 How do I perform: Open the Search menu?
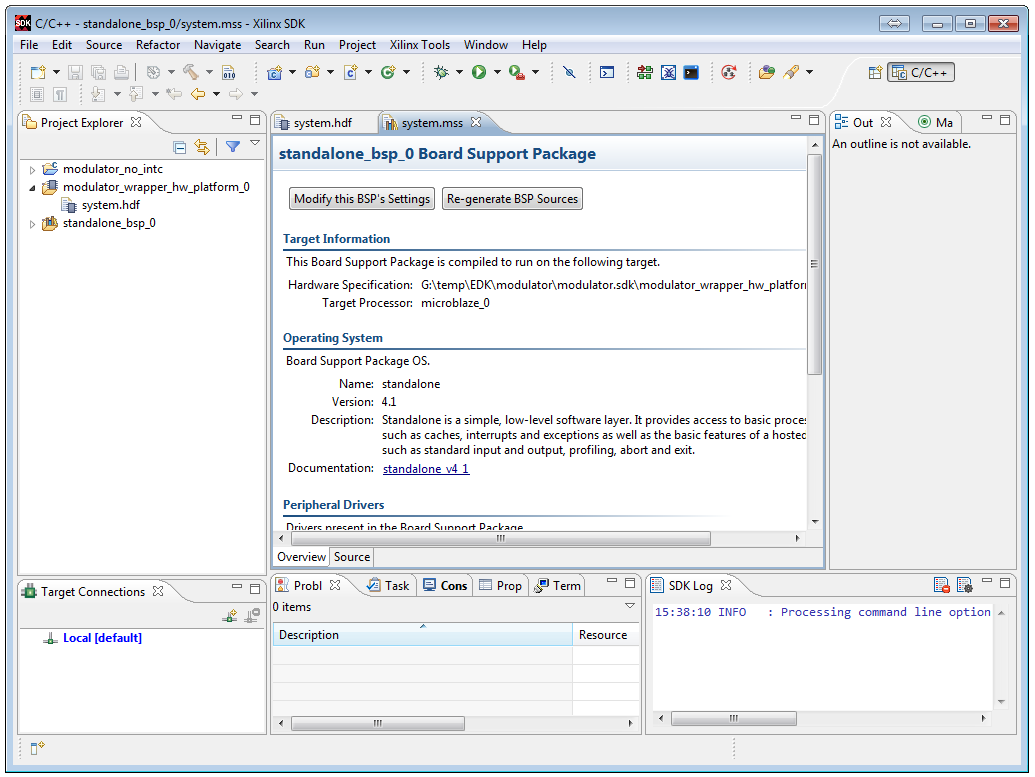[x=272, y=45]
